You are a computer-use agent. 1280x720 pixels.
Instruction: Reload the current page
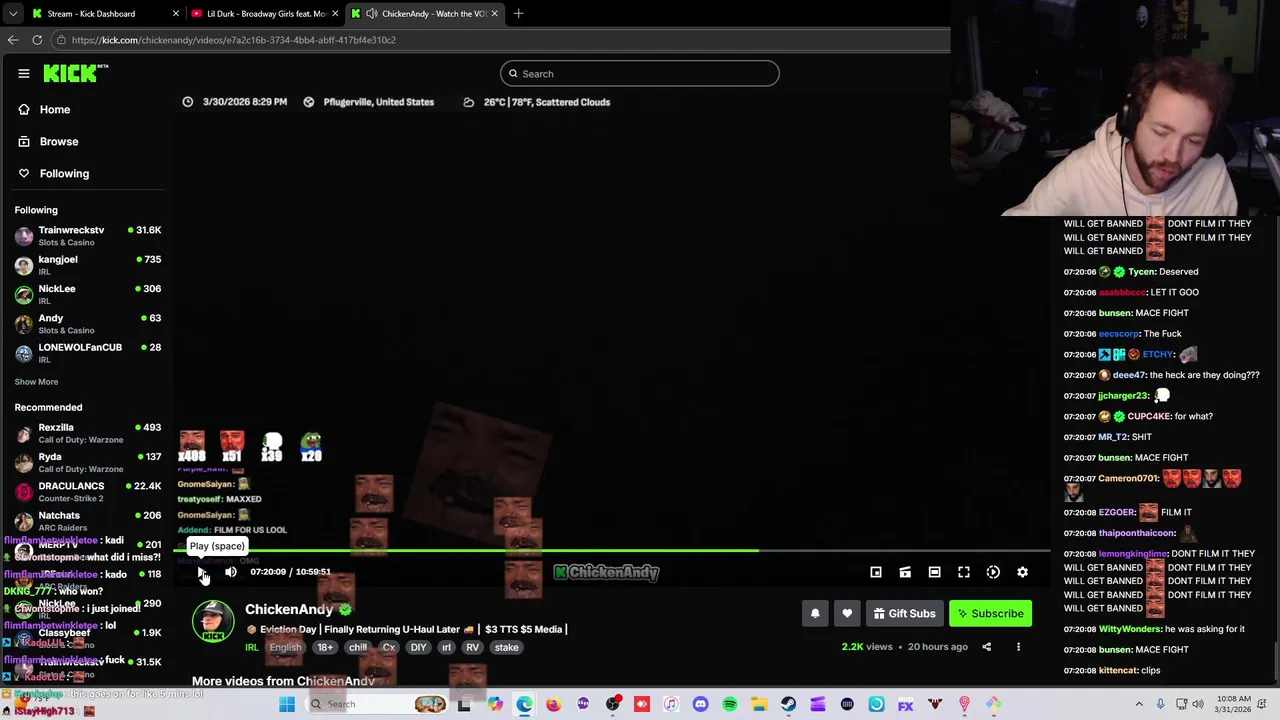pos(37,40)
